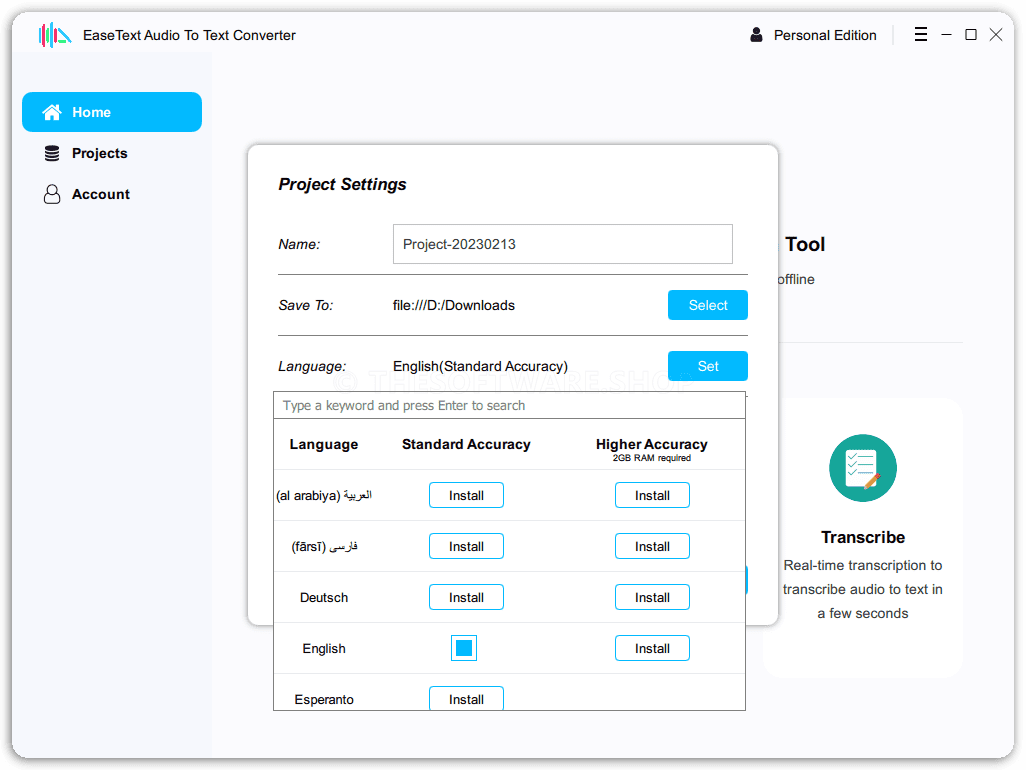The image size is (1026, 770).
Task: Toggle the English Standard Accuracy blue checkbox
Action: [x=464, y=648]
